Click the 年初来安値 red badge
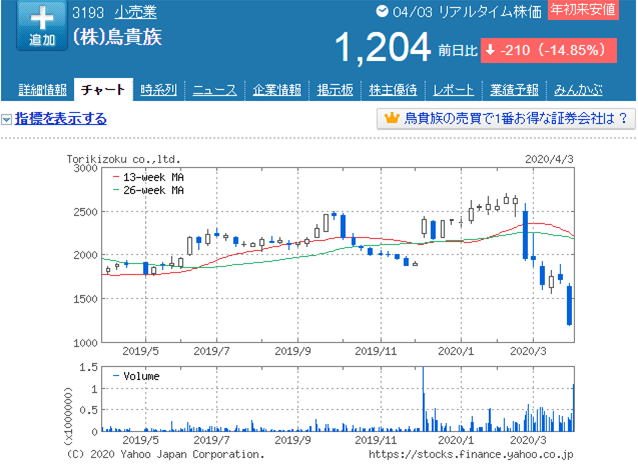The width and height of the screenshot is (638, 464). (583, 9)
